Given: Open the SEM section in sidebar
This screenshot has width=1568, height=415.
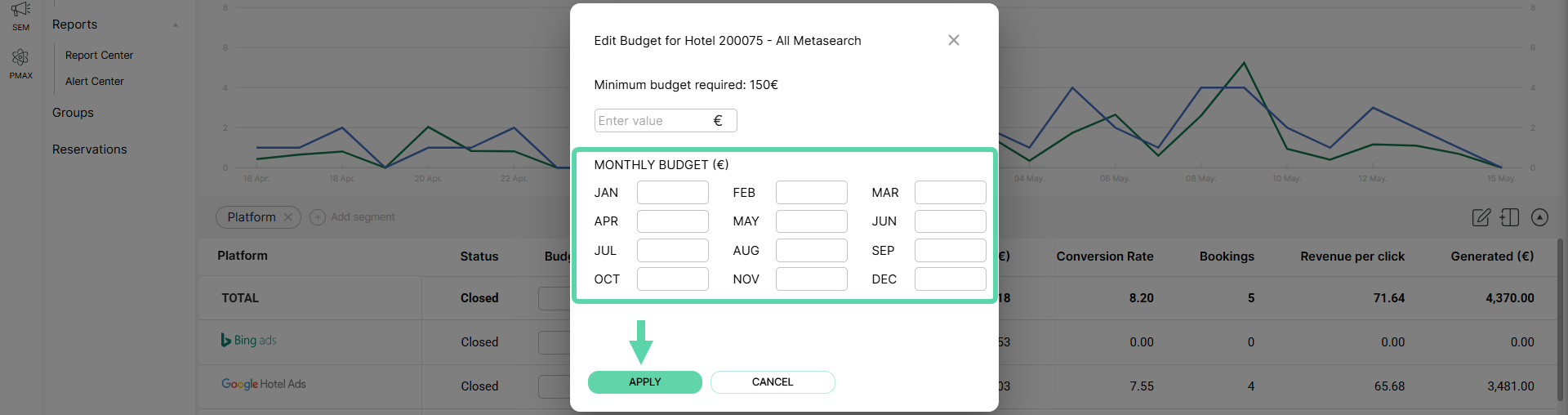Looking at the screenshot, I should click(21, 16).
